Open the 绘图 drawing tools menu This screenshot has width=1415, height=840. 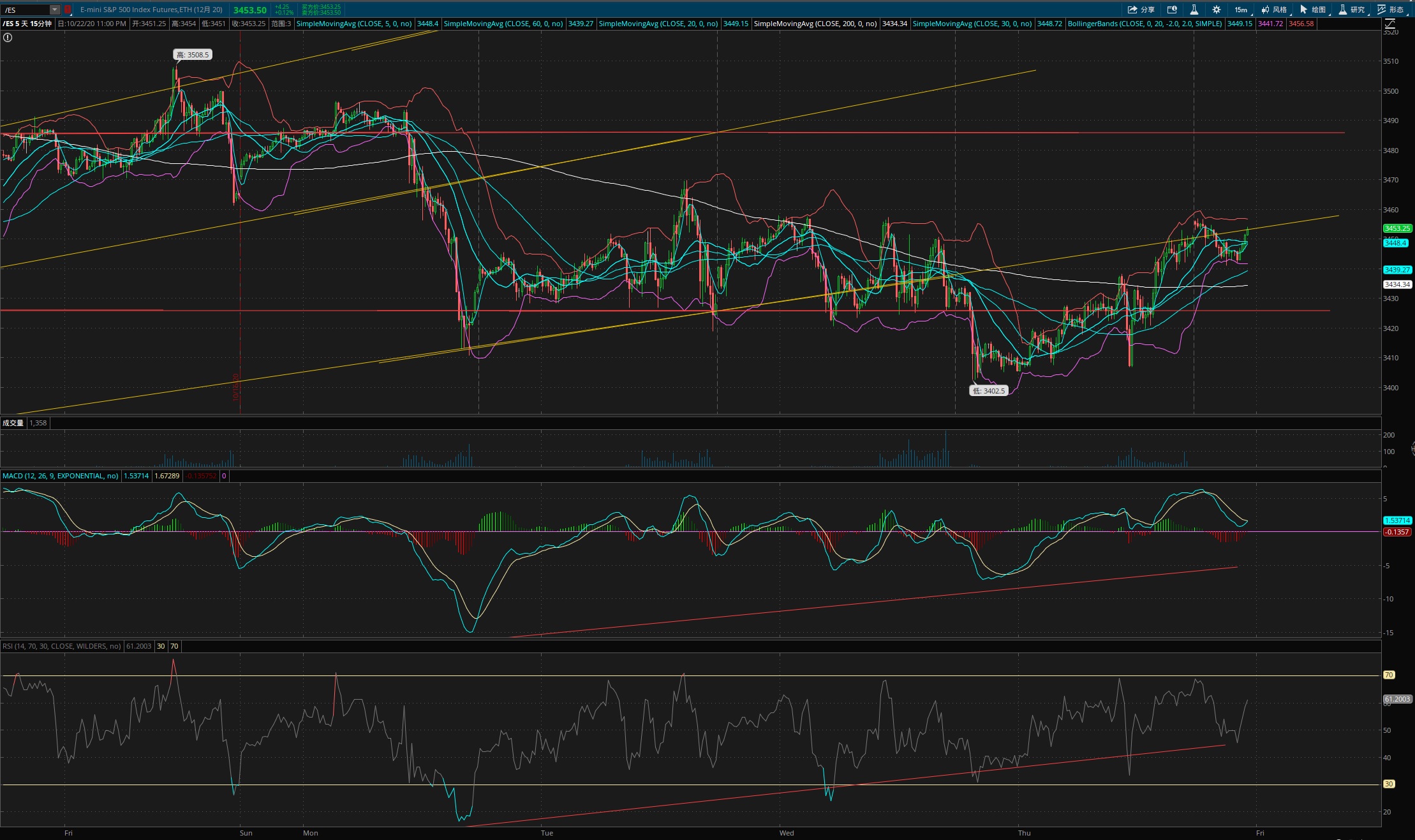pyautogui.click(x=1313, y=10)
